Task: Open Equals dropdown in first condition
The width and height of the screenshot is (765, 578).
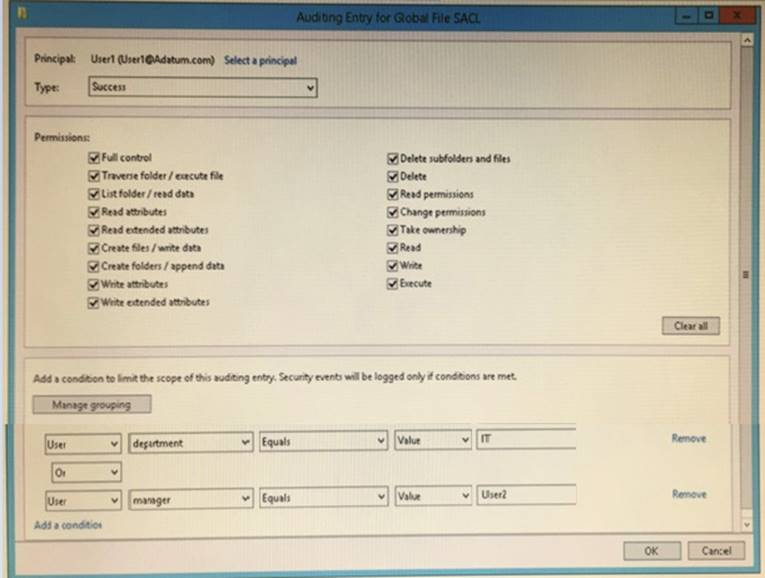Action: pos(322,441)
